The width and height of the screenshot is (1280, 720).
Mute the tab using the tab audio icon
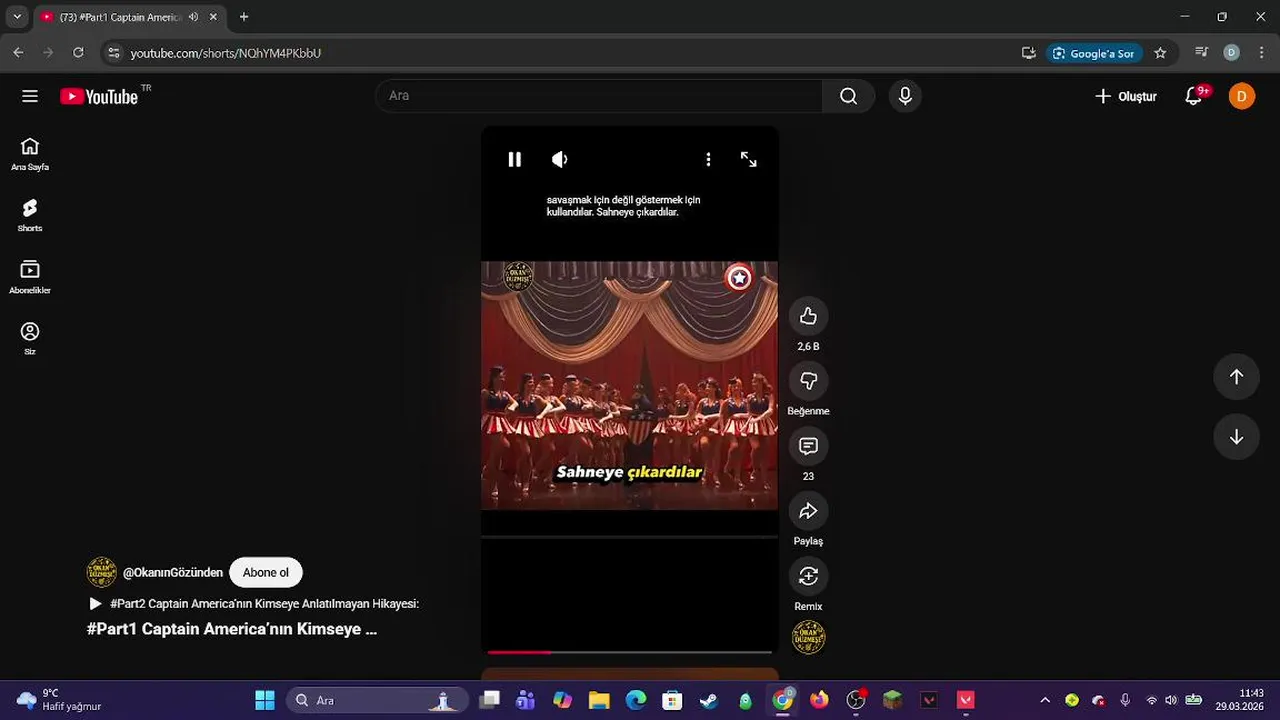(193, 17)
